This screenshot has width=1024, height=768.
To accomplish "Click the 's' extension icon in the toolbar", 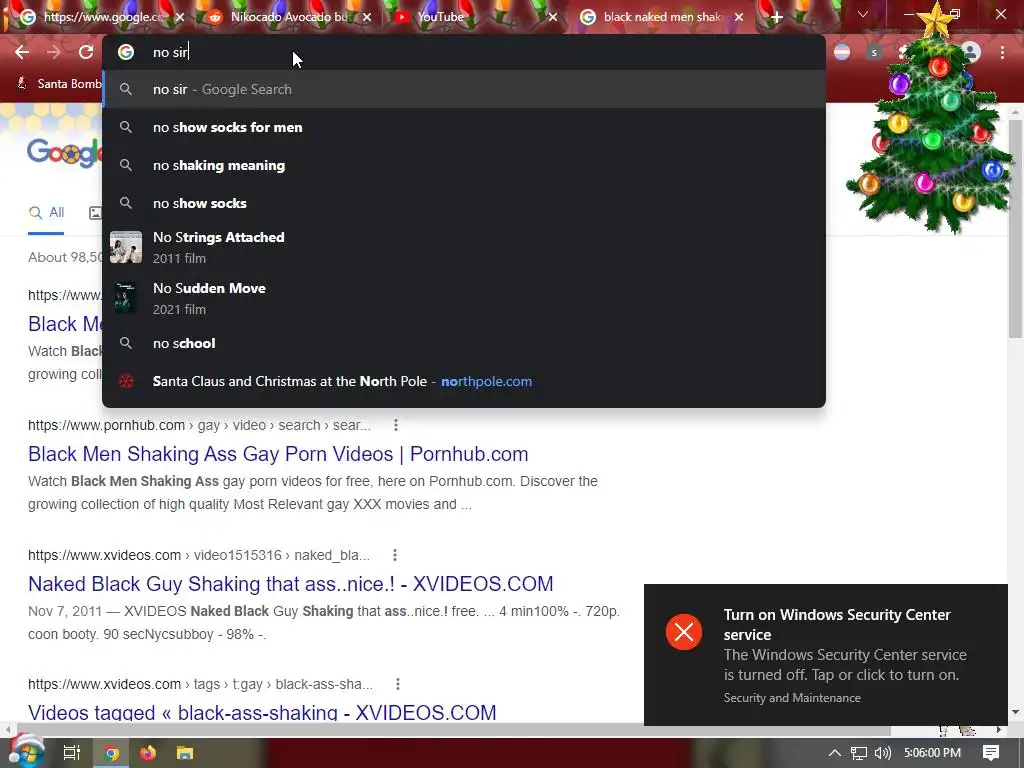I will click(873, 52).
